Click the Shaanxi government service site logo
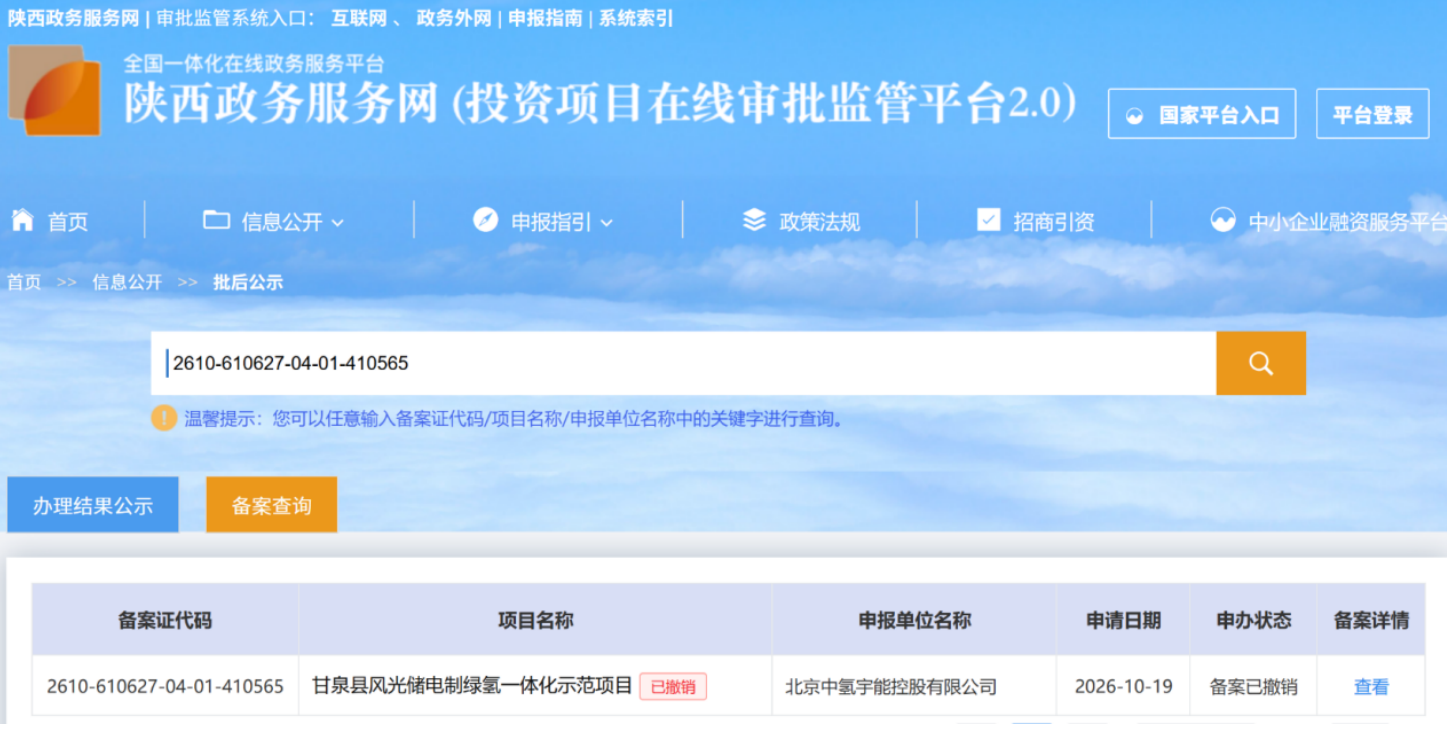1447x756 pixels. (55, 90)
